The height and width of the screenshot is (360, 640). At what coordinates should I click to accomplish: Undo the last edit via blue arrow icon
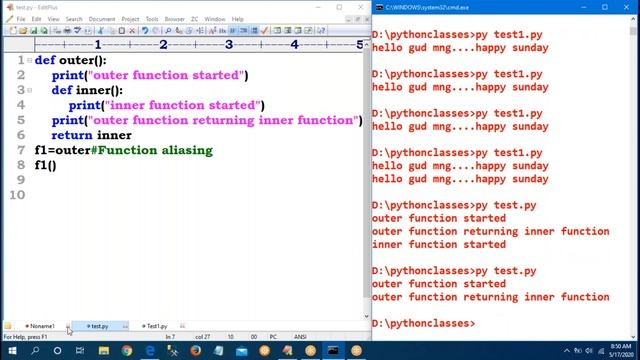[x=145, y=31]
